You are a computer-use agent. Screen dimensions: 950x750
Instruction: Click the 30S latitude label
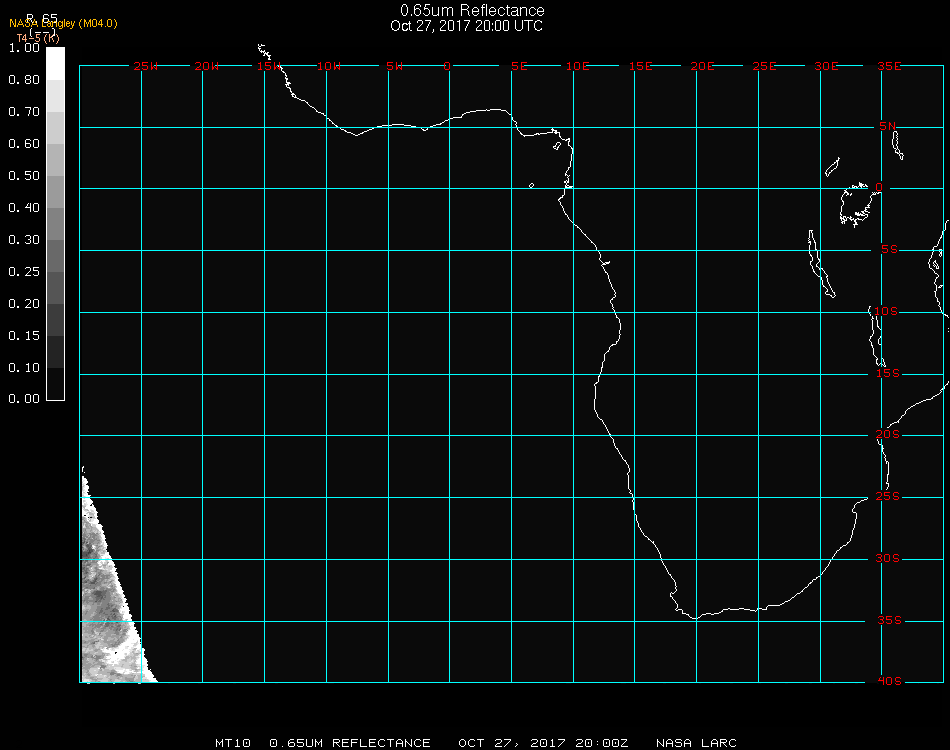(888, 558)
